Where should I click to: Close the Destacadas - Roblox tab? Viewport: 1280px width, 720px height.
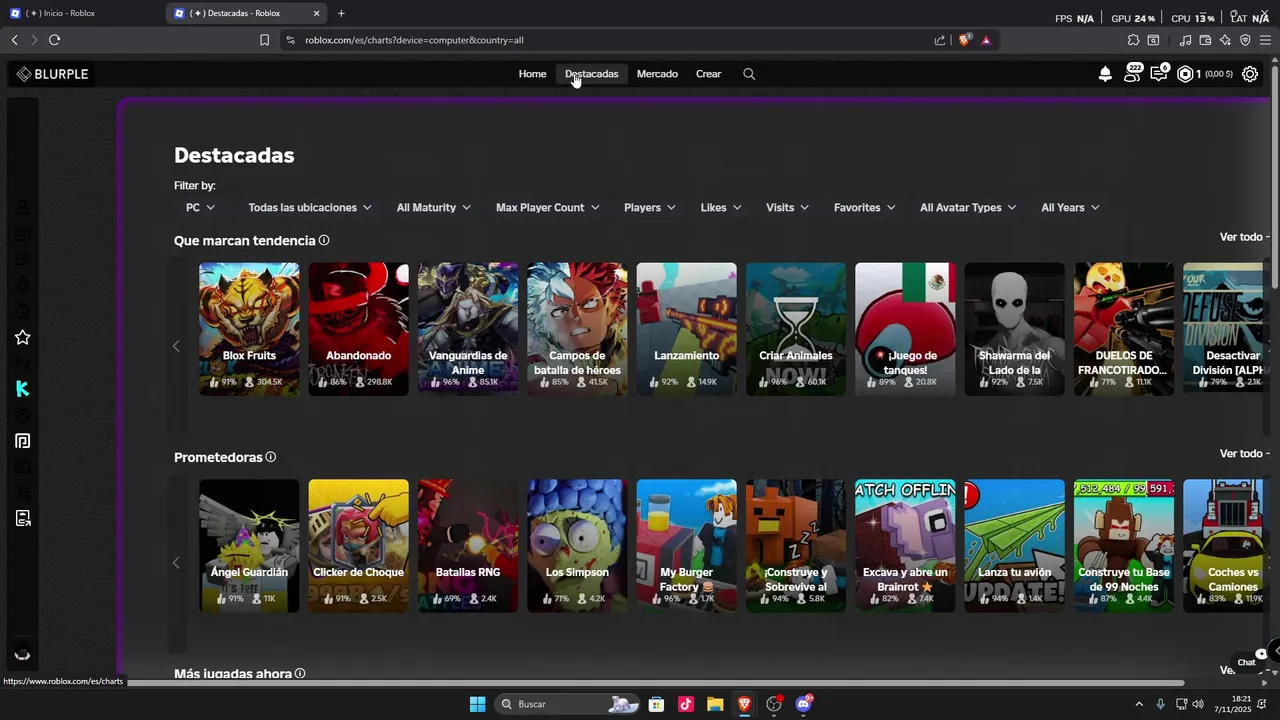[317, 13]
